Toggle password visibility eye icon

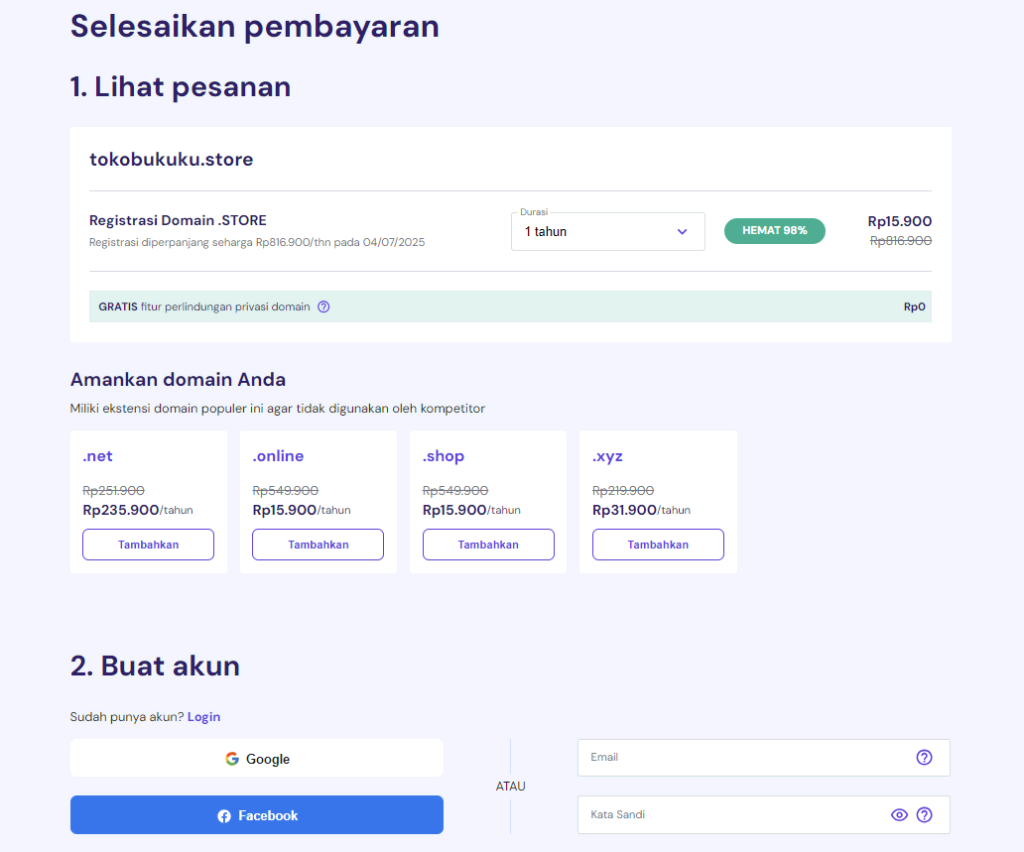tap(899, 815)
